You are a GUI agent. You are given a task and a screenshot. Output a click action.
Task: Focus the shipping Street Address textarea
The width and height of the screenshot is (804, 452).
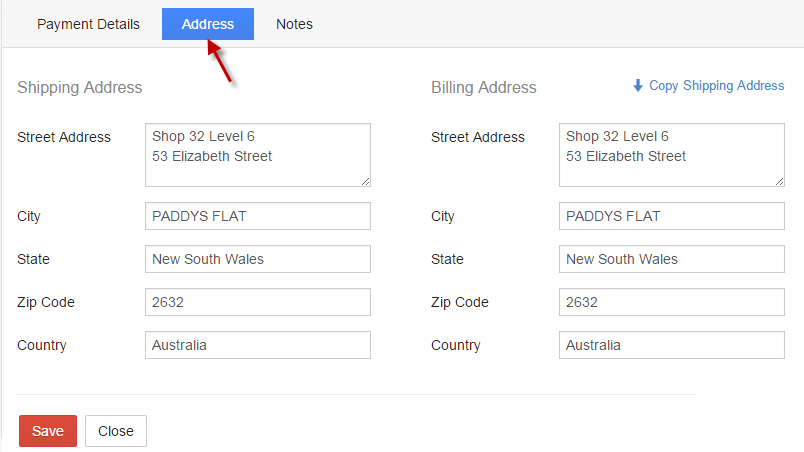[x=258, y=155]
